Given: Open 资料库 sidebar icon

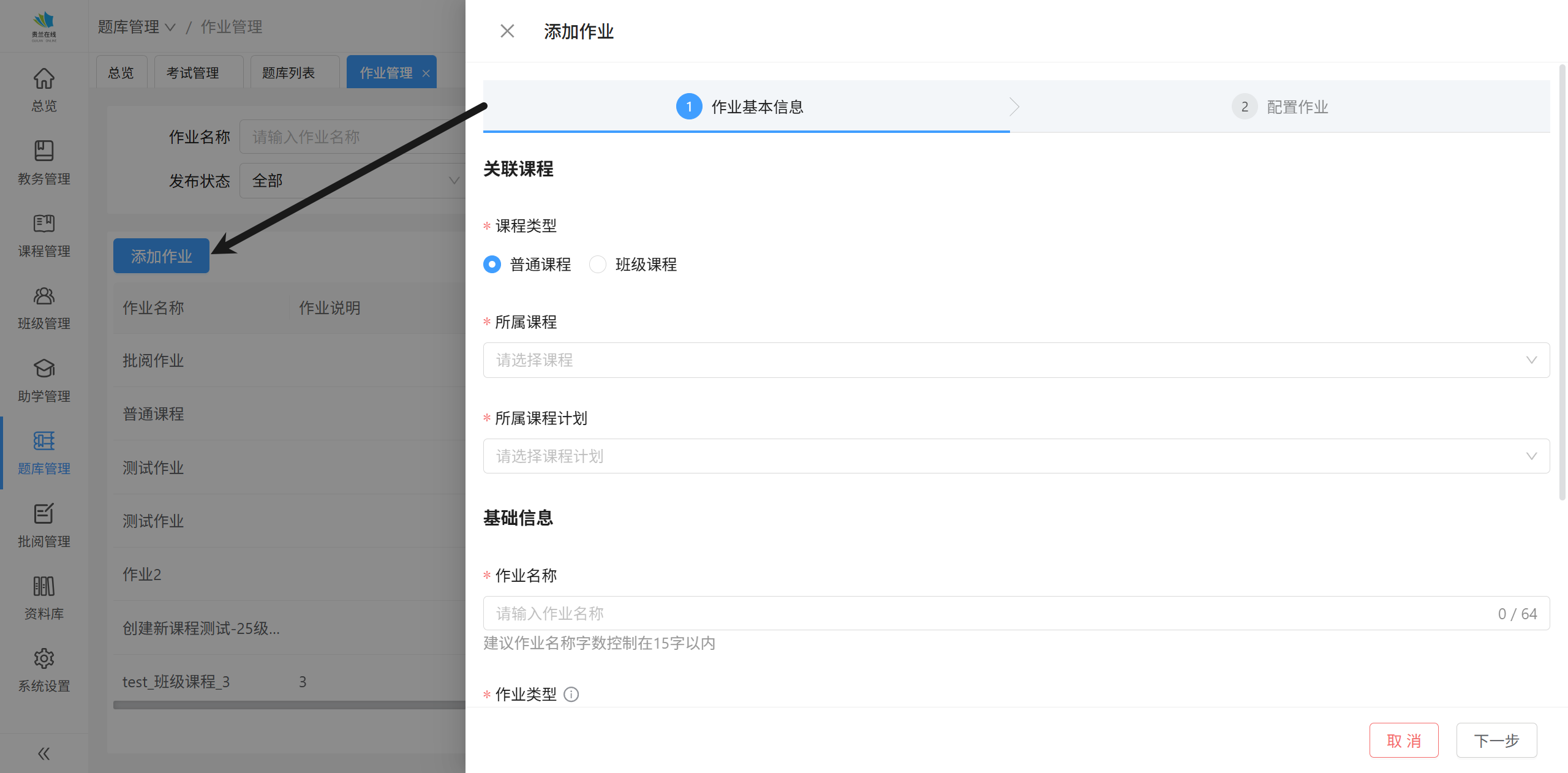Looking at the screenshot, I should pyautogui.click(x=43, y=586).
